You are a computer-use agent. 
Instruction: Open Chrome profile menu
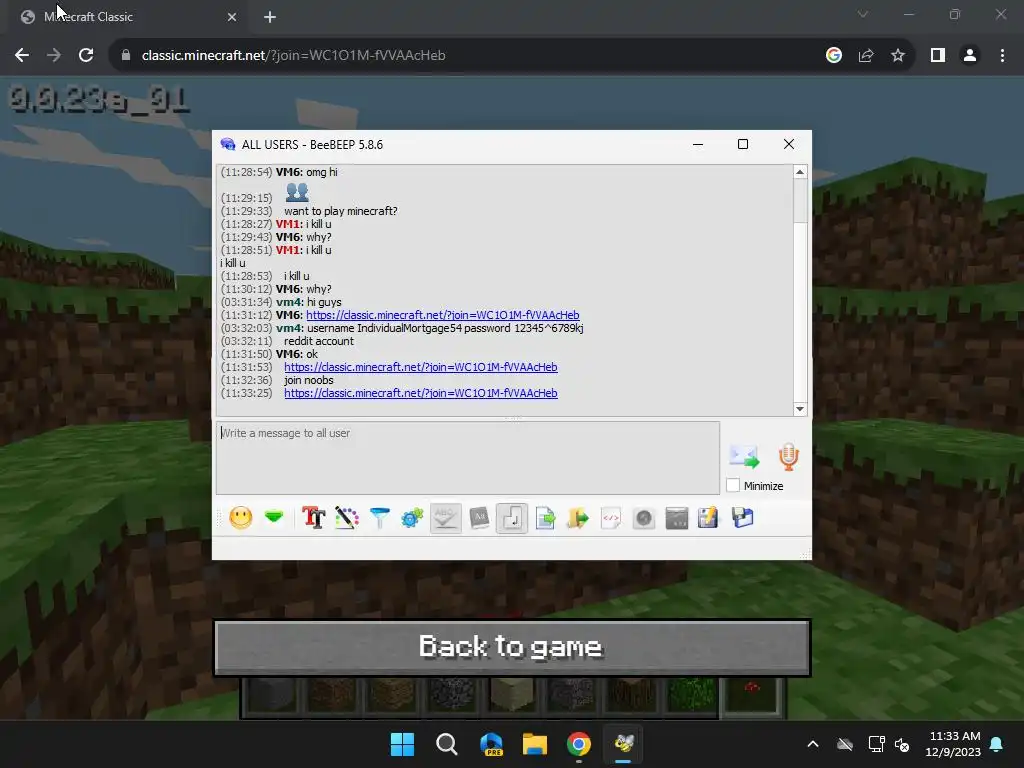[970, 56]
